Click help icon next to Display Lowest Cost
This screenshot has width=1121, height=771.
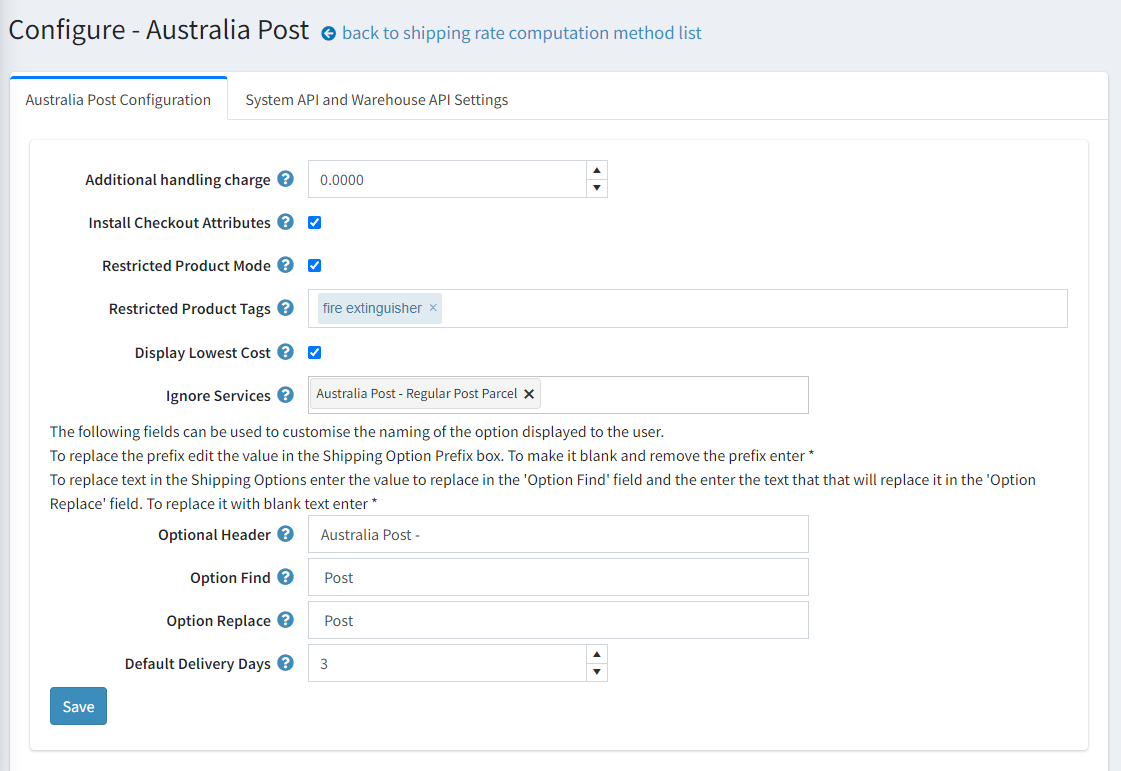pos(285,352)
